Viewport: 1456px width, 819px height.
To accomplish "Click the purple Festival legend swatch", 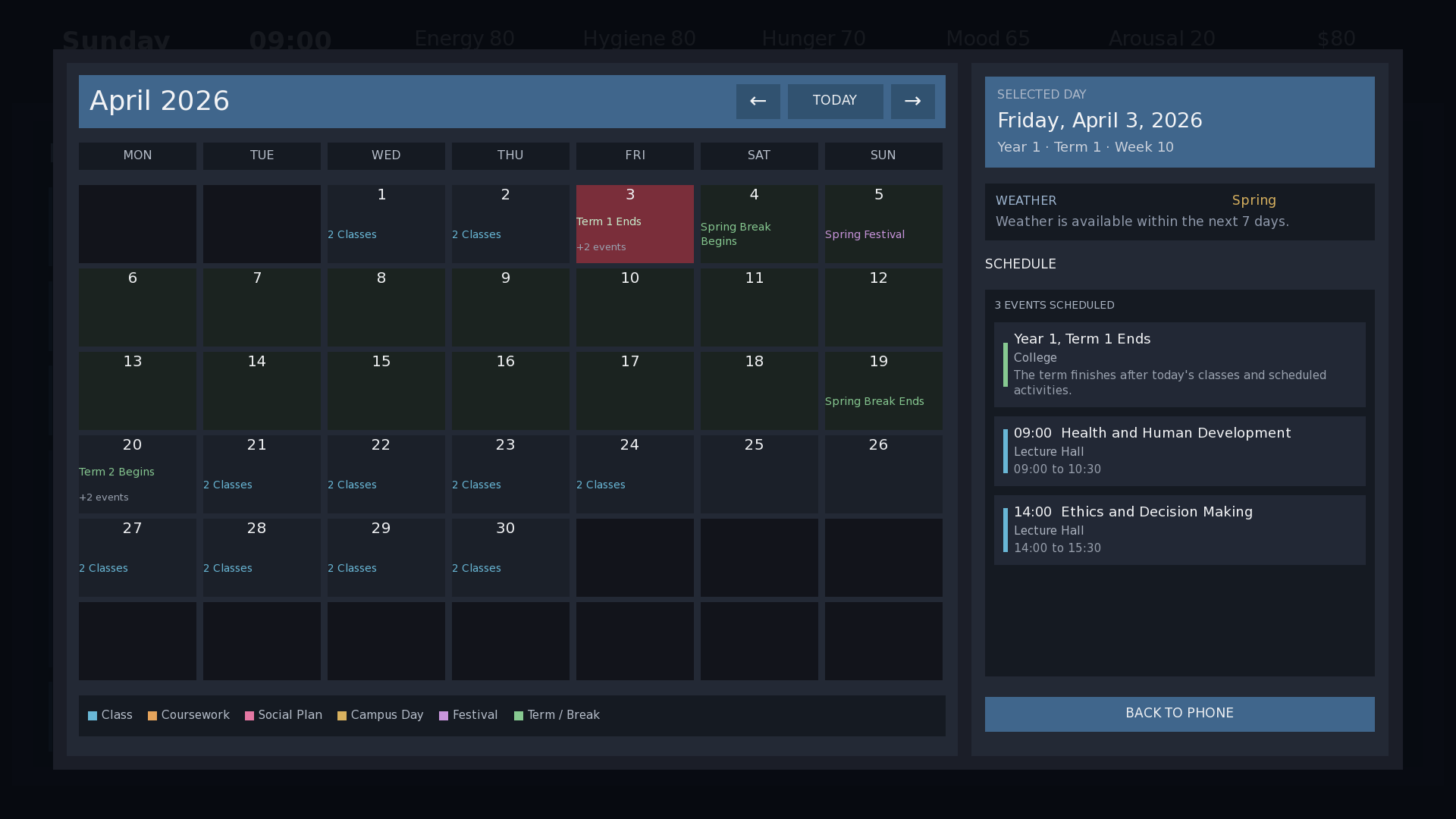I will [x=444, y=716].
